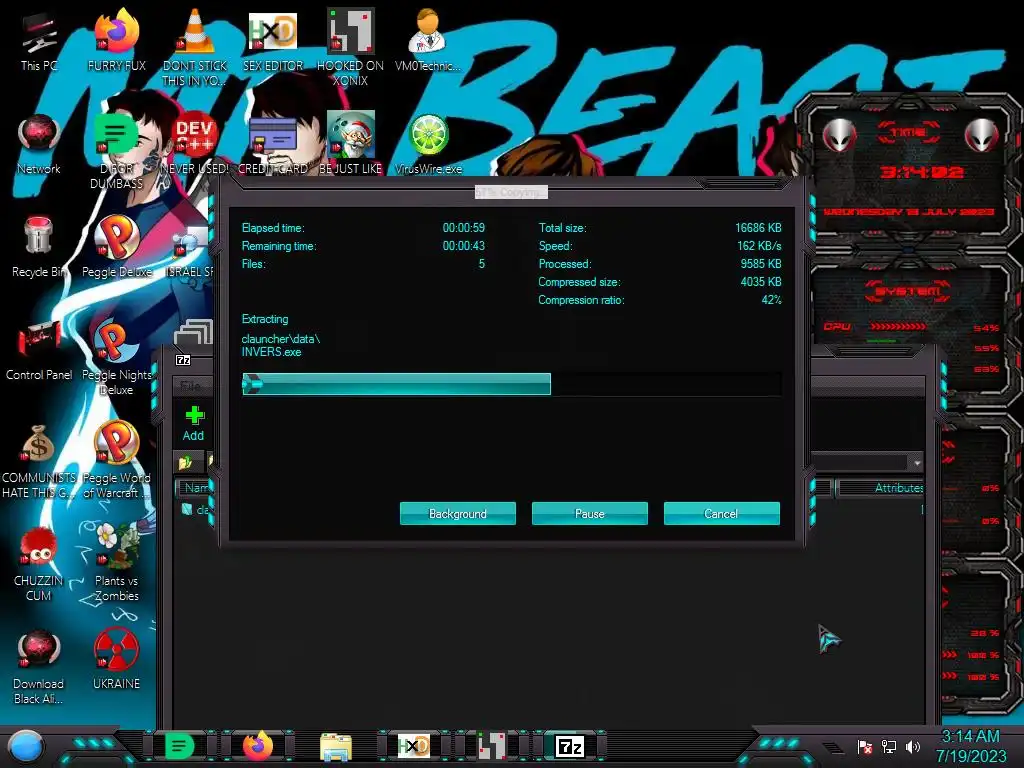
Task: Click the INVERS.exe file name text
Action: (272, 352)
